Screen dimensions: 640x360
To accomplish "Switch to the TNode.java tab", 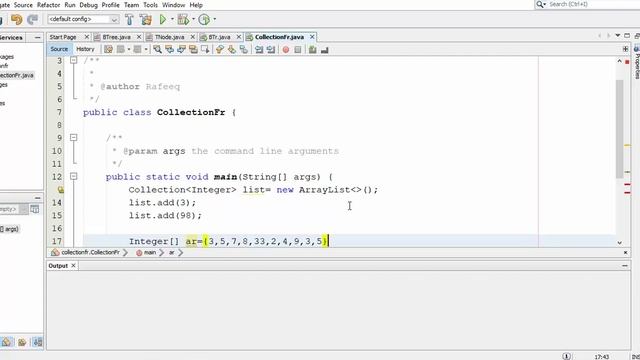I will coord(169,37).
